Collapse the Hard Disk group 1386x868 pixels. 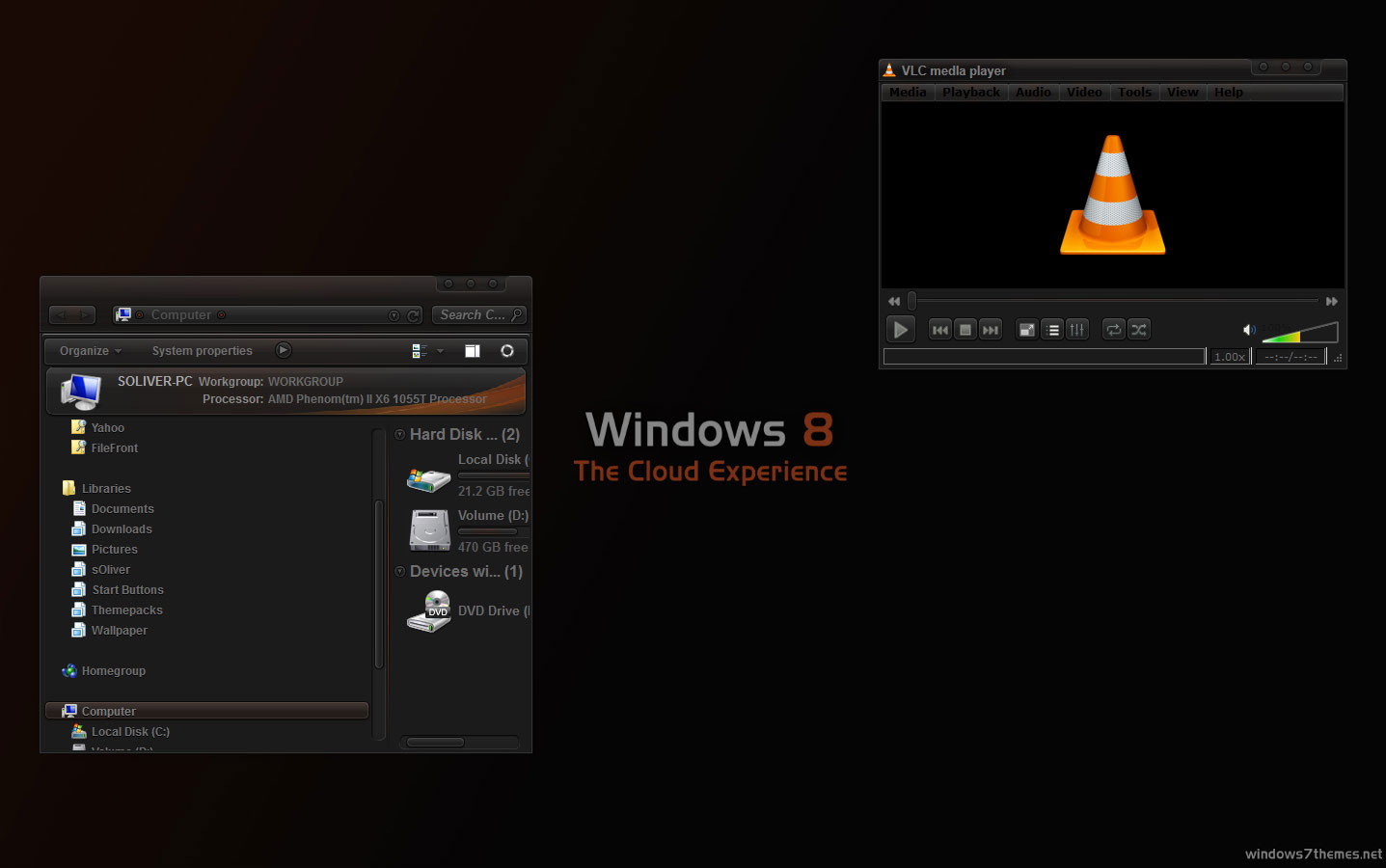point(399,435)
